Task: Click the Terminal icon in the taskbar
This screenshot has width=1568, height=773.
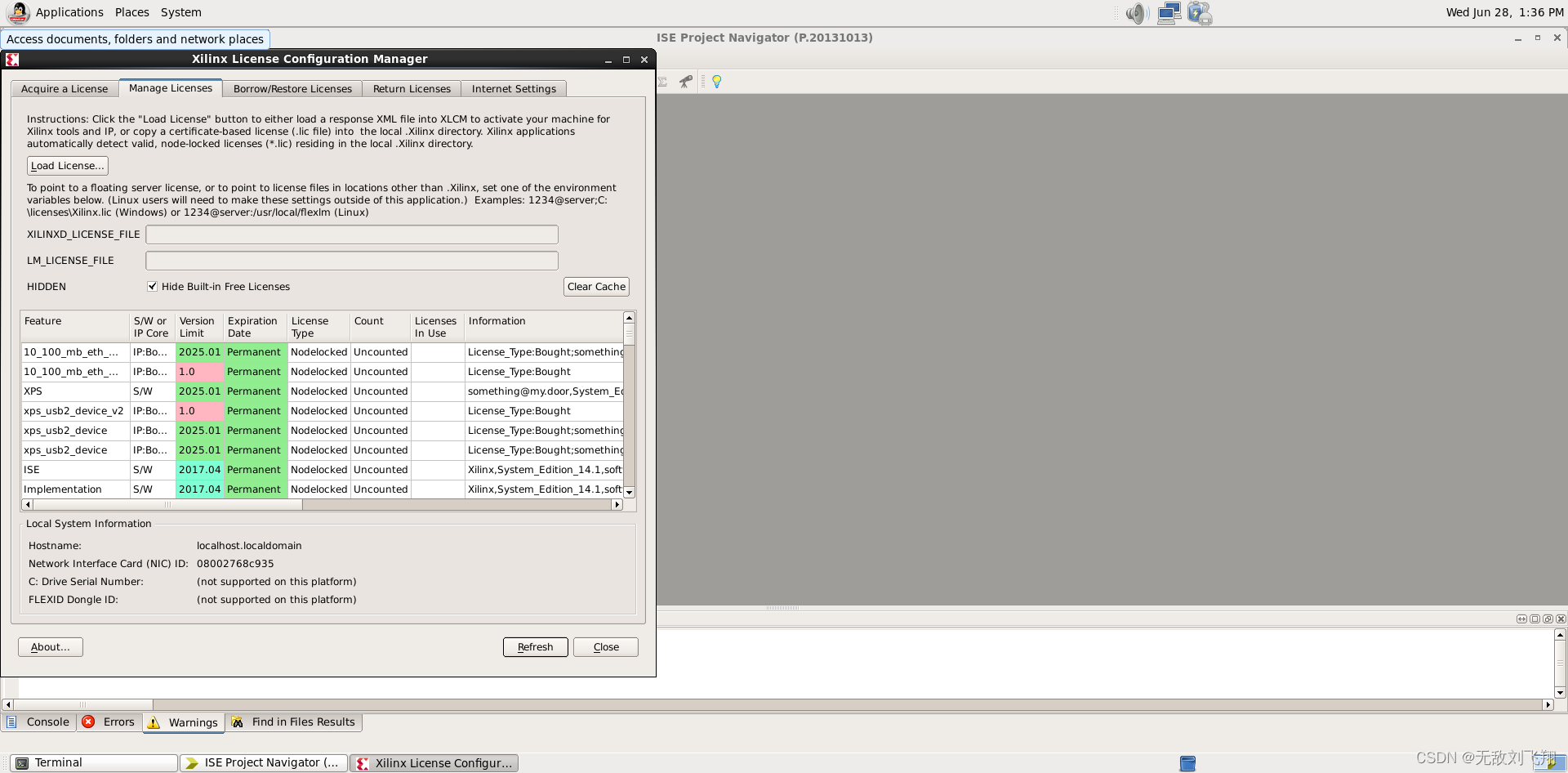Action: coord(22,762)
